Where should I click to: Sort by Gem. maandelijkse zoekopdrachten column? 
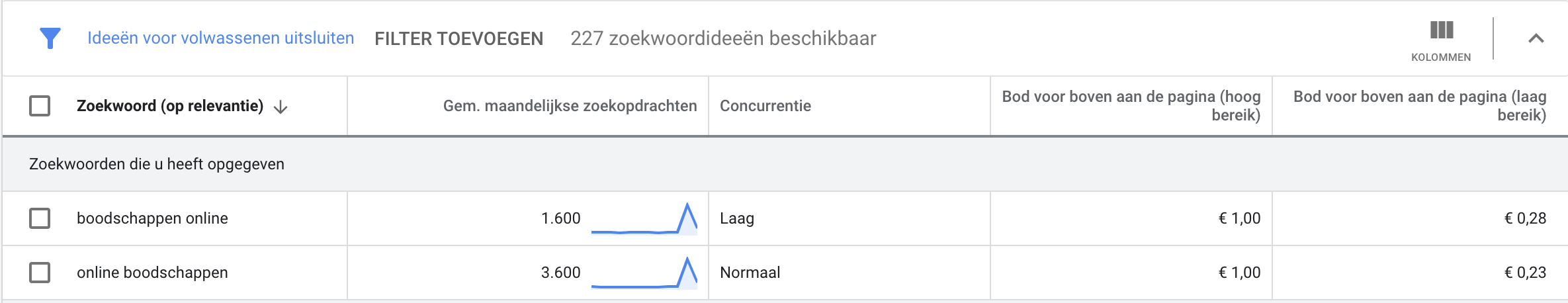(x=570, y=106)
